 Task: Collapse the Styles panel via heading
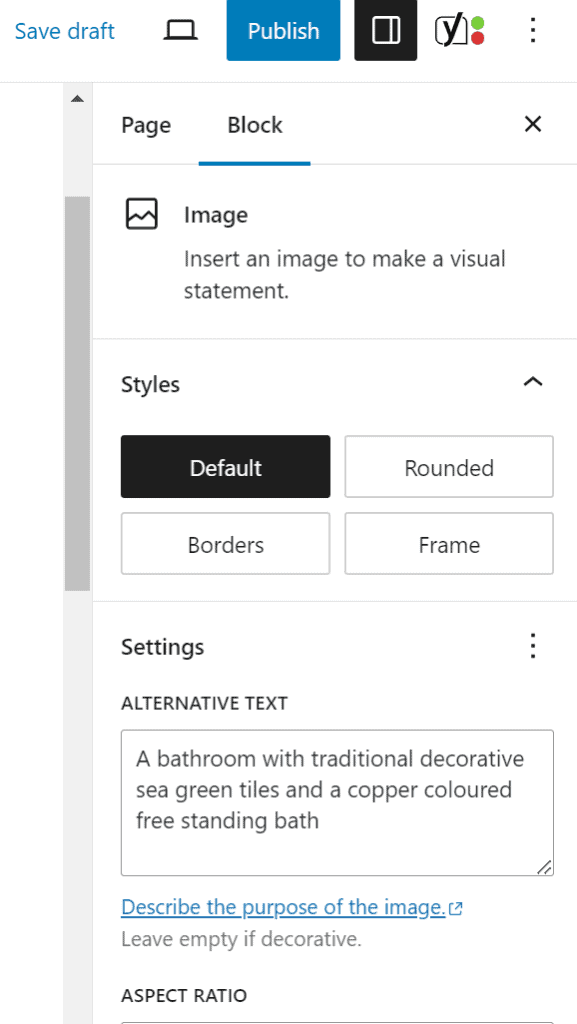[150, 385]
